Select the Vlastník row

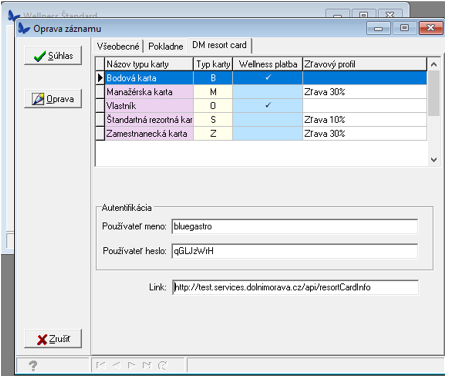(x=261, y=106)
